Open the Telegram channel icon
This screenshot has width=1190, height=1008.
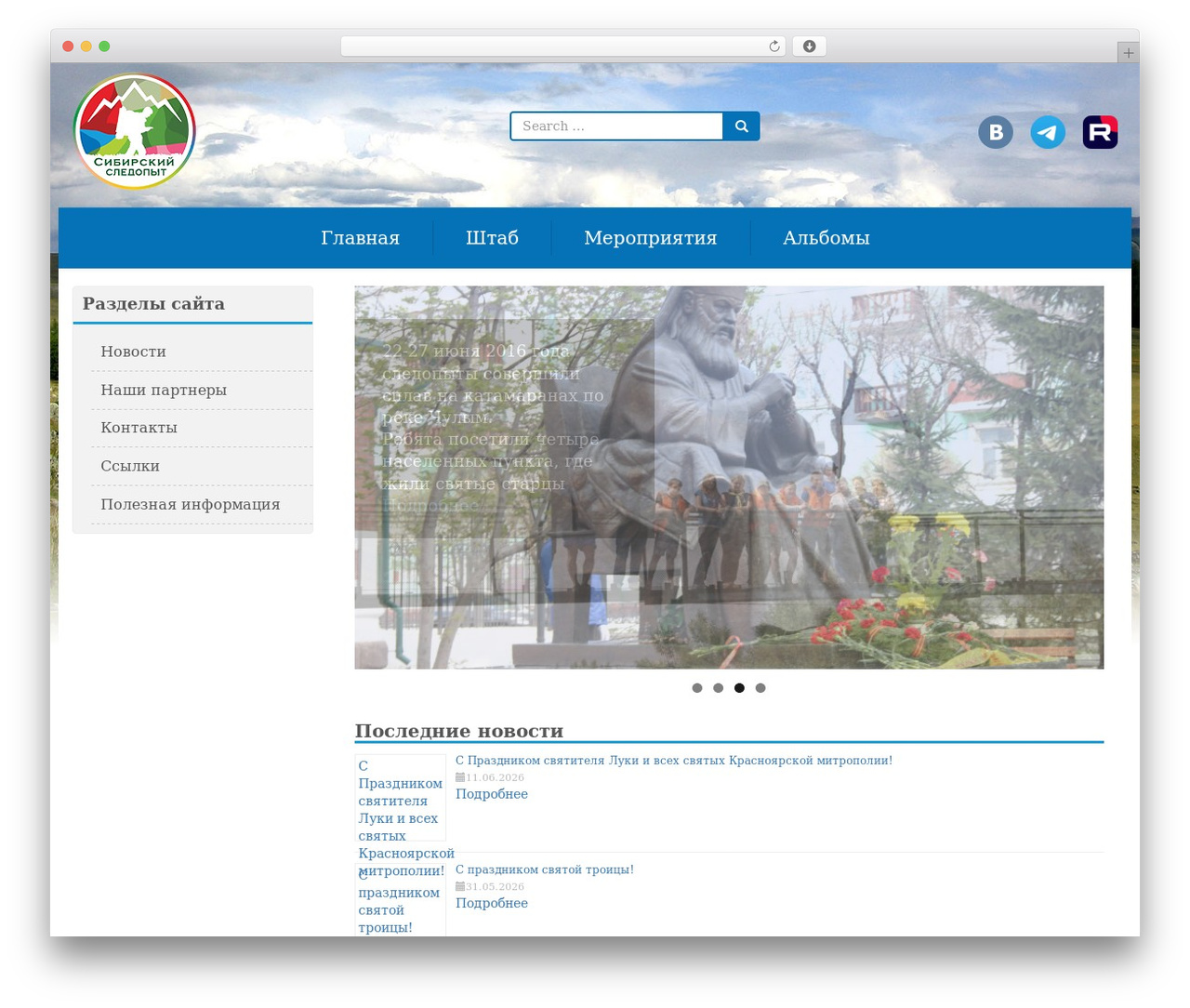1048,132
